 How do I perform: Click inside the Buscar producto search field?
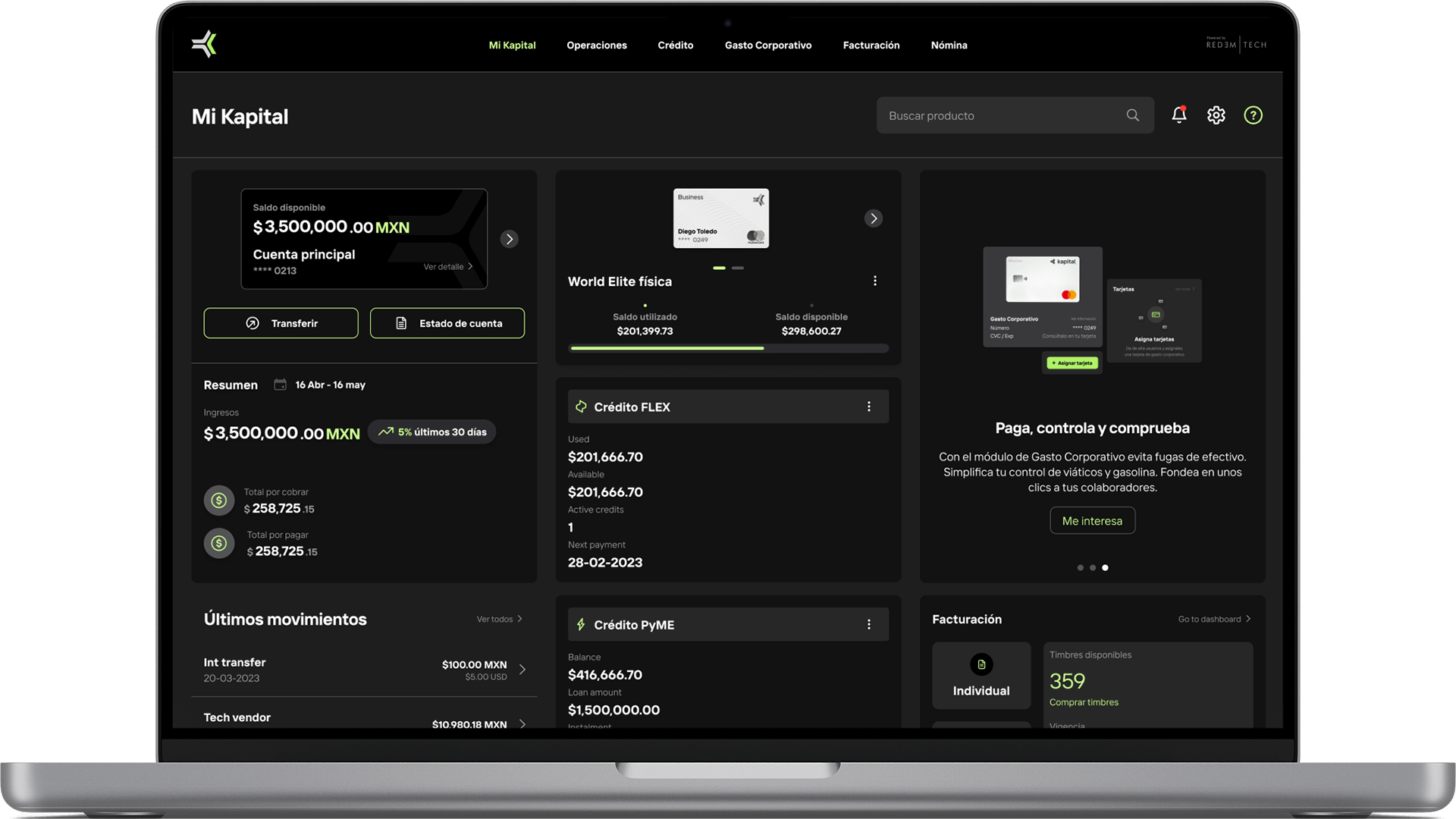point(986,115)
